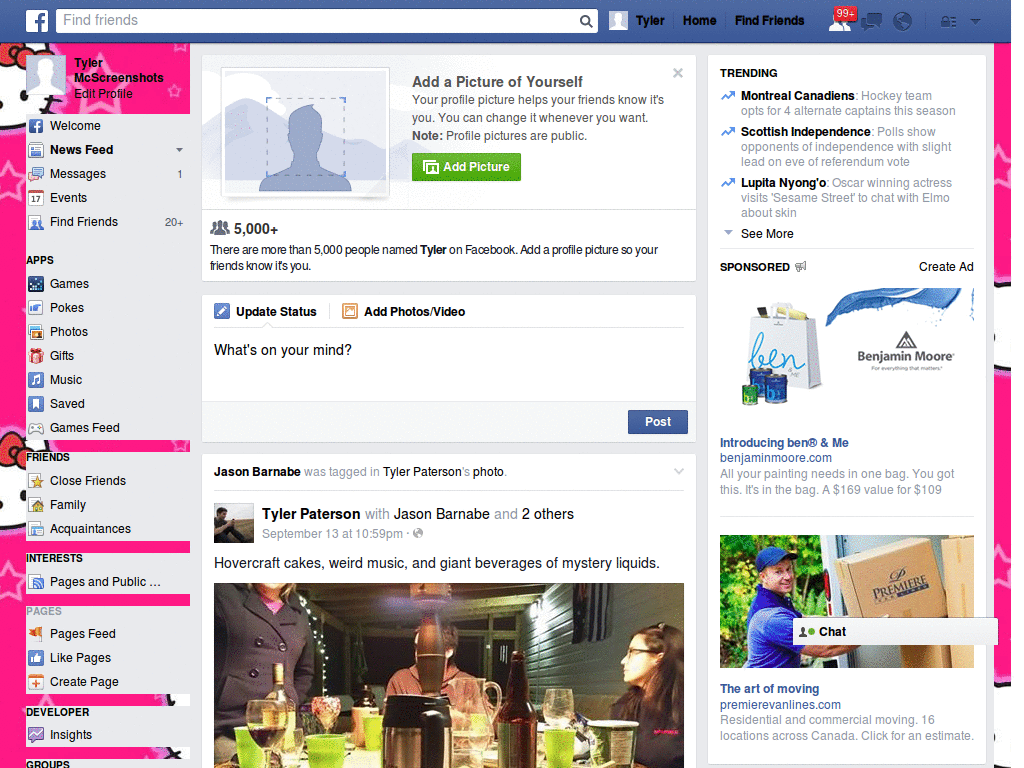Open account menu dropdown arrow

click(976, 22)
